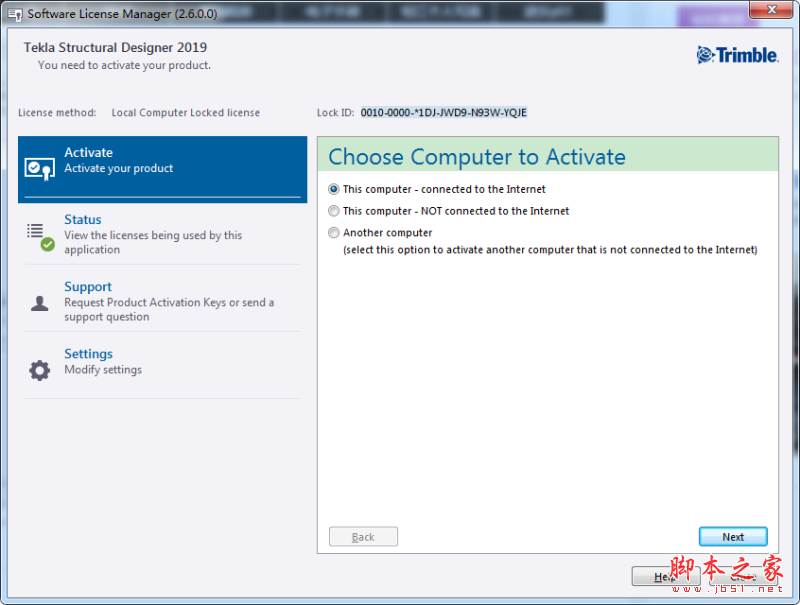Click 'Modify settings' description text
This screenshot has width=800, height=605.
pos(103,370)
